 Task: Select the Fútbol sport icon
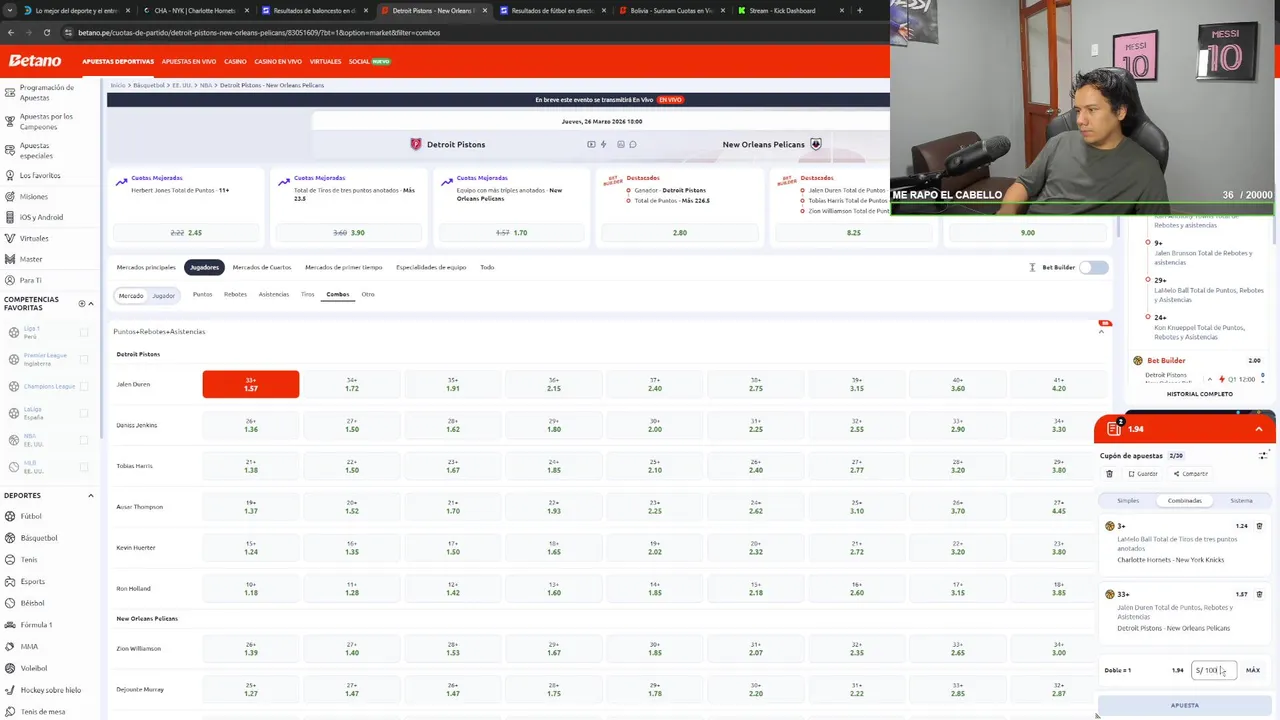(9, 516)
